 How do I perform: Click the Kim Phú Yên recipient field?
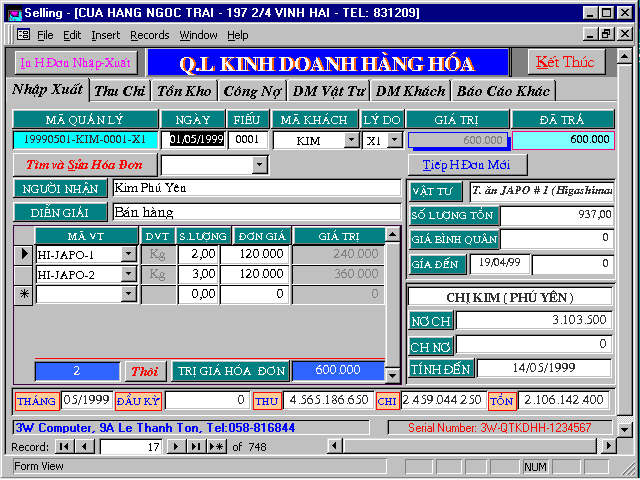tap(257, 189)
